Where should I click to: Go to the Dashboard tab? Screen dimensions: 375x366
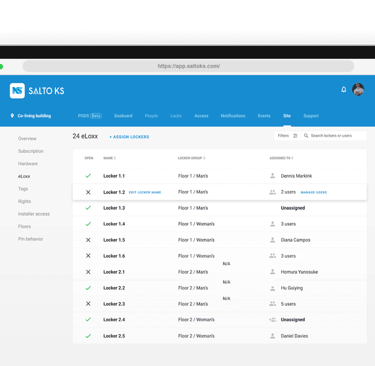pyautogui.click(x=123, y=116)
